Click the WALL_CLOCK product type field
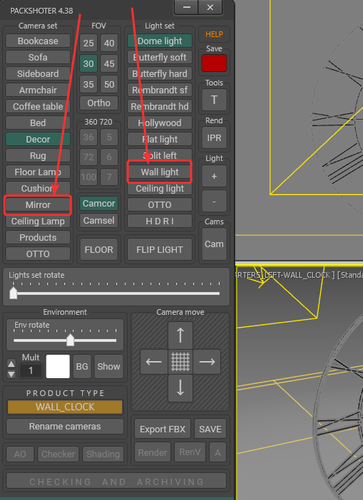Viewport: 363px width, 500px height. coord(65,407)
